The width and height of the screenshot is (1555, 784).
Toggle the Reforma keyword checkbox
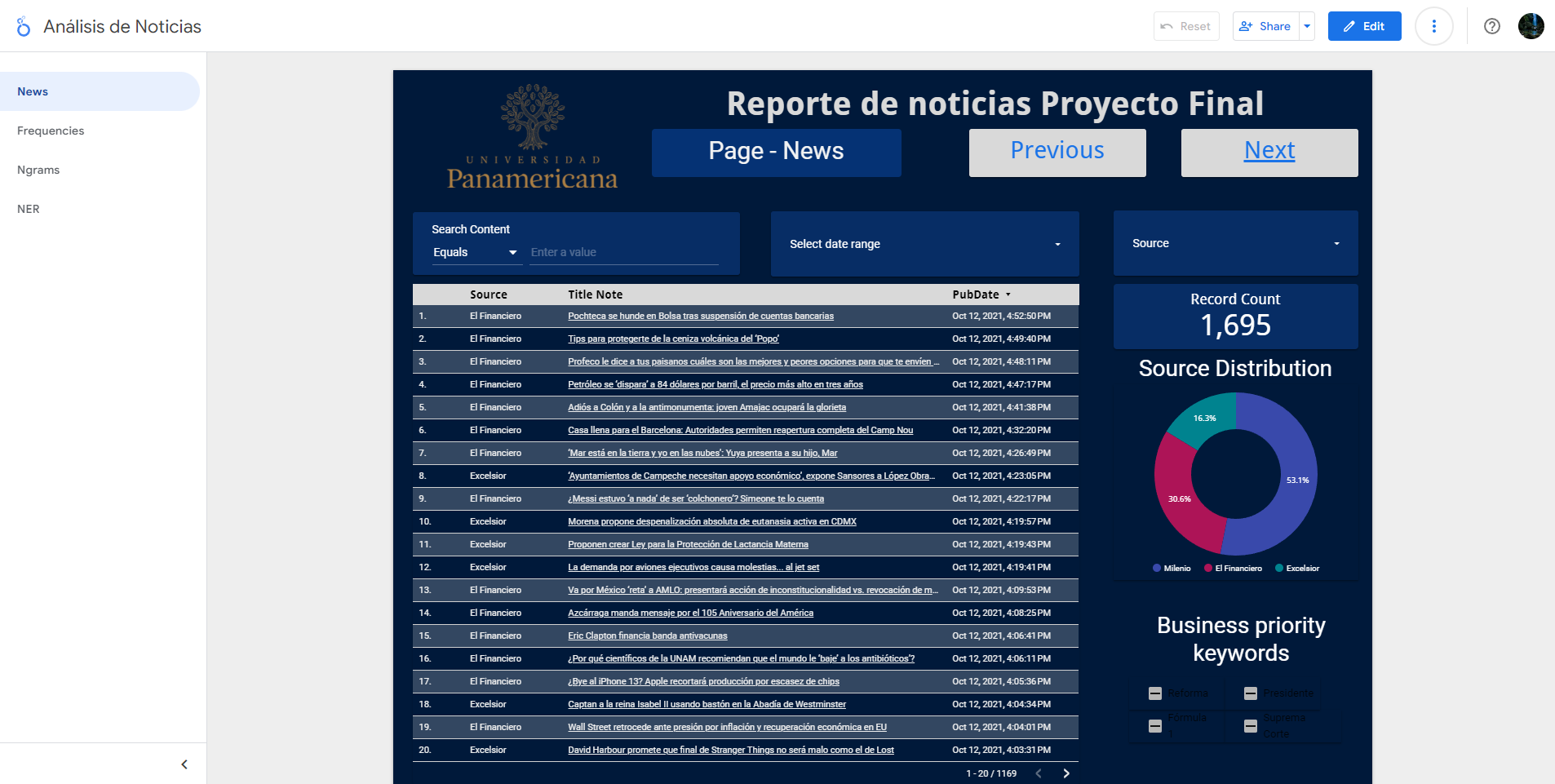(x=1155, y=693)
